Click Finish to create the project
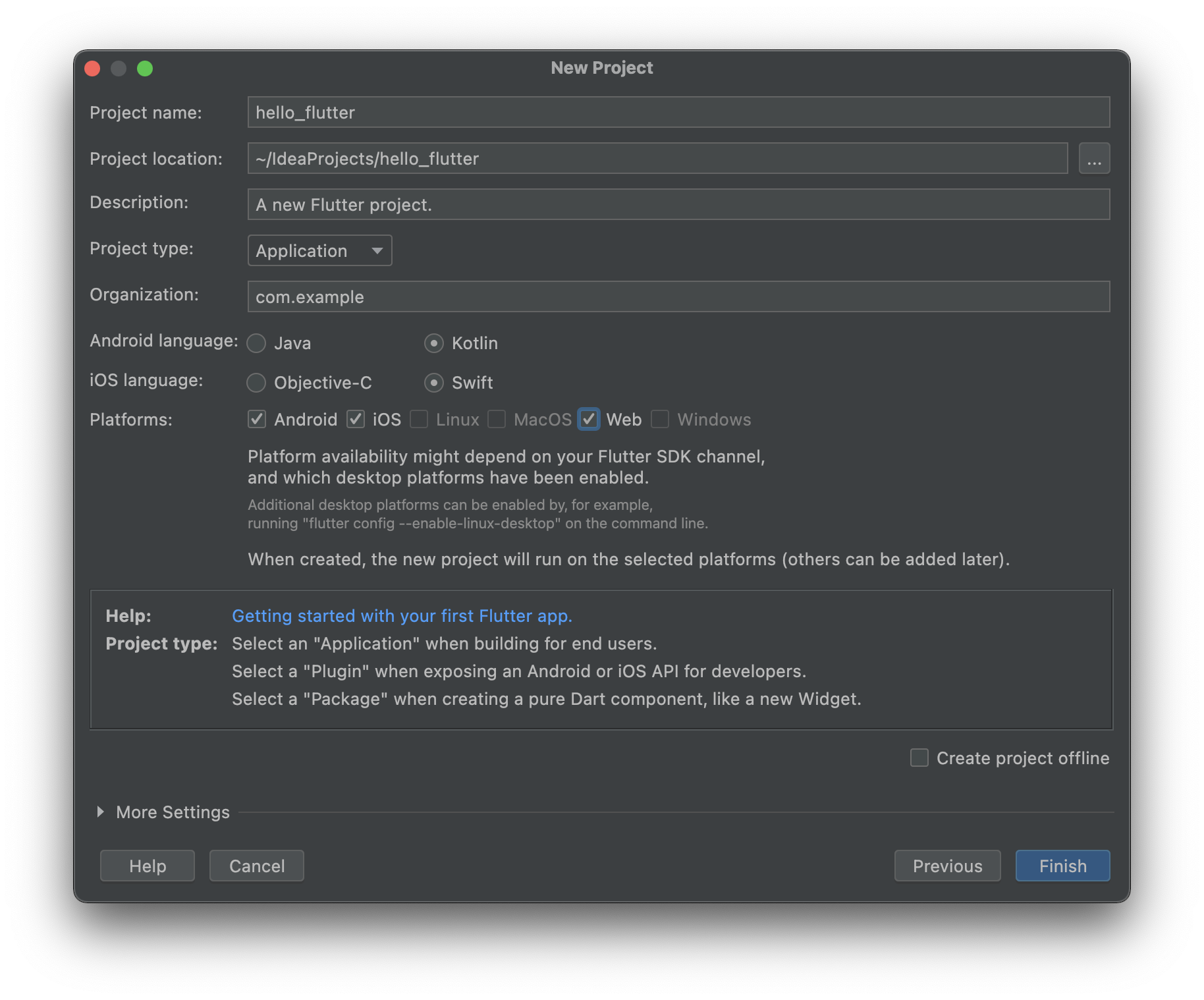1204x1000 pixels. pyautogui.click(x=1062, y=866)
